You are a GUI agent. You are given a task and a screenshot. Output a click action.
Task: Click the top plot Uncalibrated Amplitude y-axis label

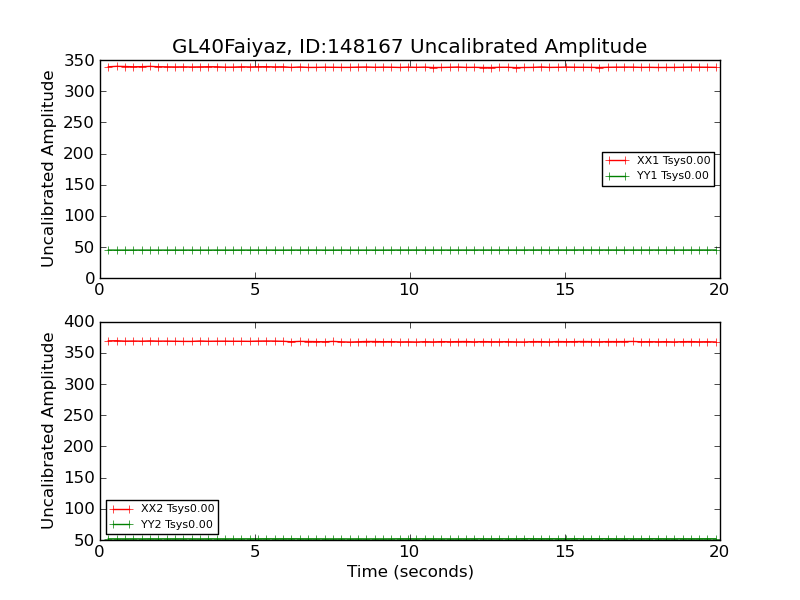point(47,169)
